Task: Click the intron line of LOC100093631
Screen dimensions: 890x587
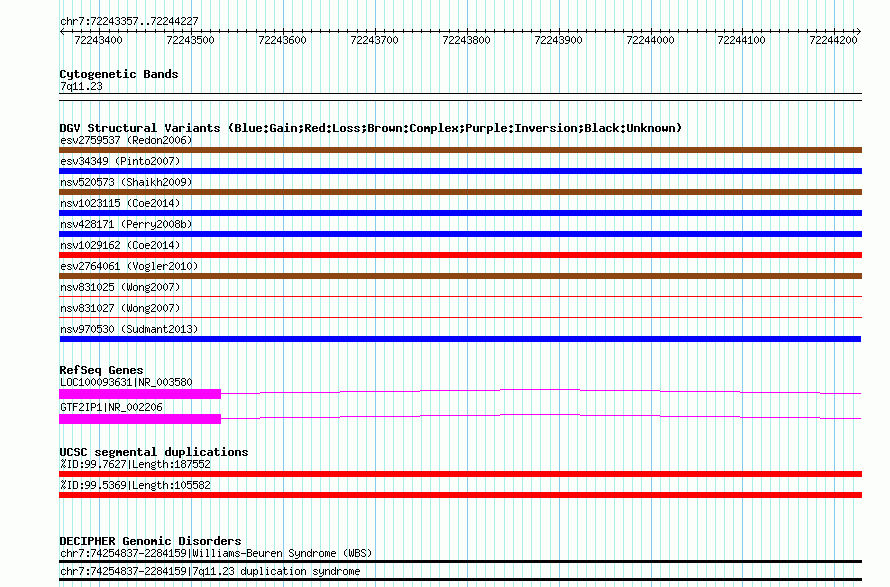Action: pyautogui.click(x=541, y=391)
